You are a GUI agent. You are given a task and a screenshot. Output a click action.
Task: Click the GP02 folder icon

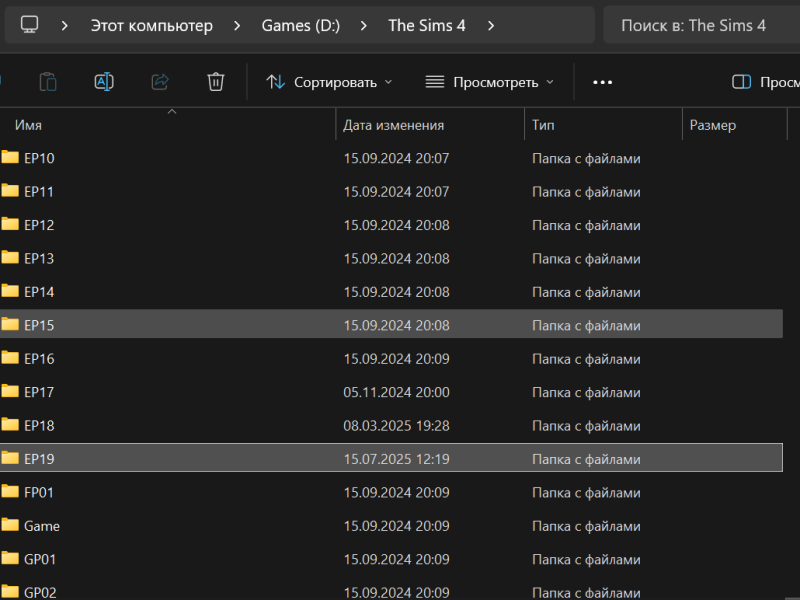(10, 592)
